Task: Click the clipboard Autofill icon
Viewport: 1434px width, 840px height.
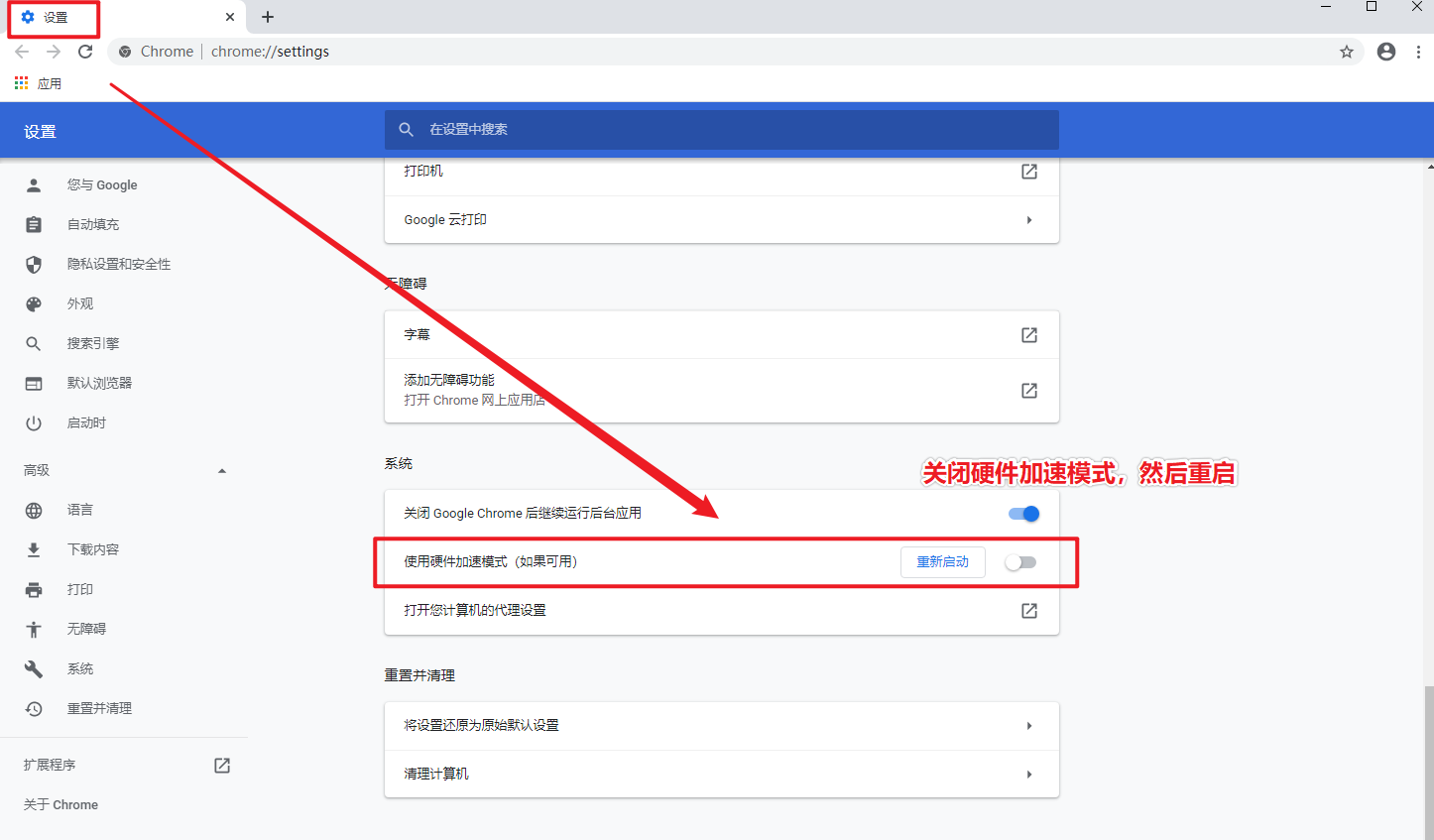Action: click(34, 225)
